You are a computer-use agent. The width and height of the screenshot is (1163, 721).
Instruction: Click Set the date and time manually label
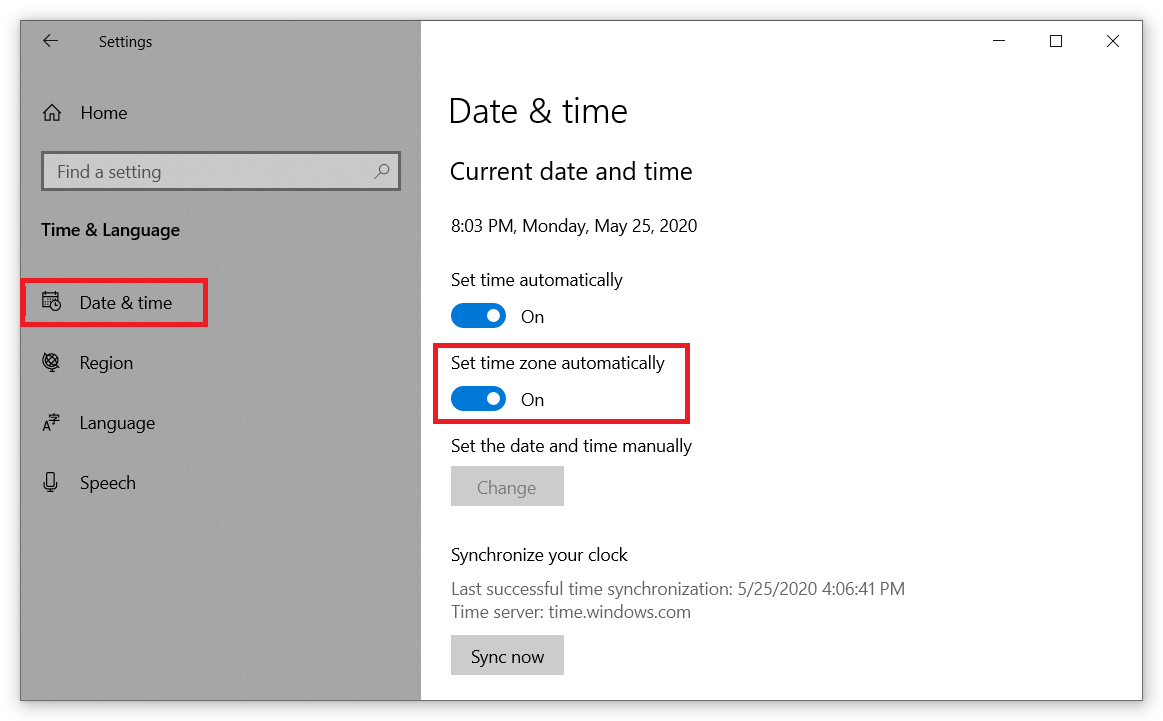click(571, 446)
